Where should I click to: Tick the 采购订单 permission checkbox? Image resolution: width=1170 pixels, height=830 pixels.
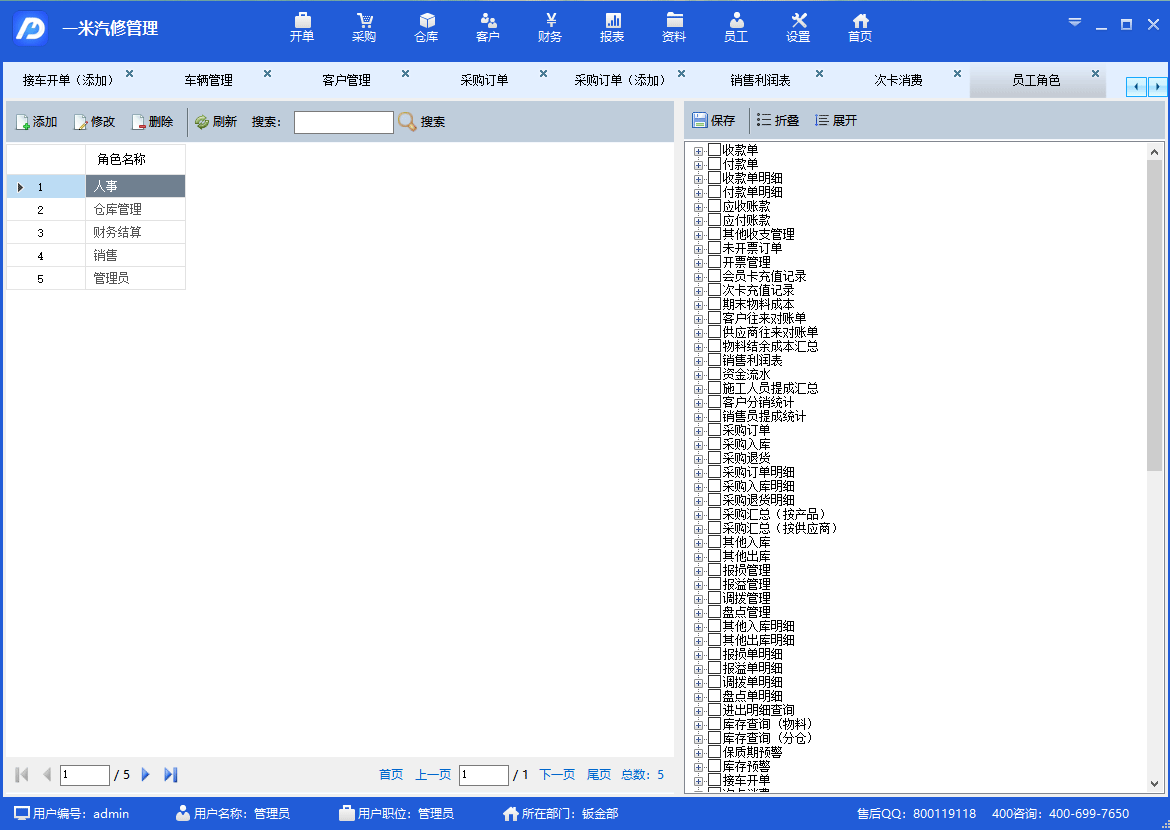[x=714, y=430]
